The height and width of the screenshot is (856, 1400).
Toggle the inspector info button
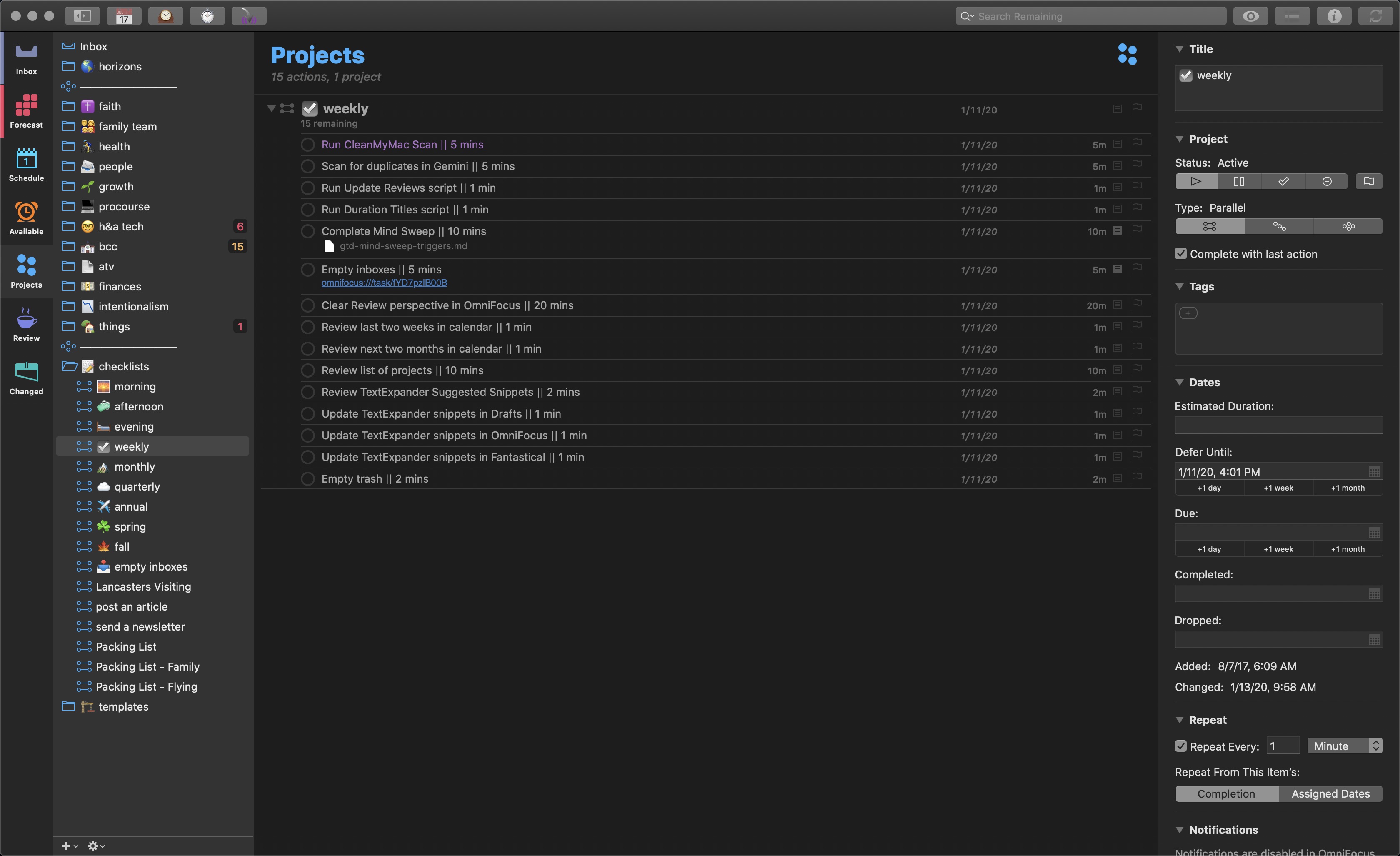pos(1333,17)
